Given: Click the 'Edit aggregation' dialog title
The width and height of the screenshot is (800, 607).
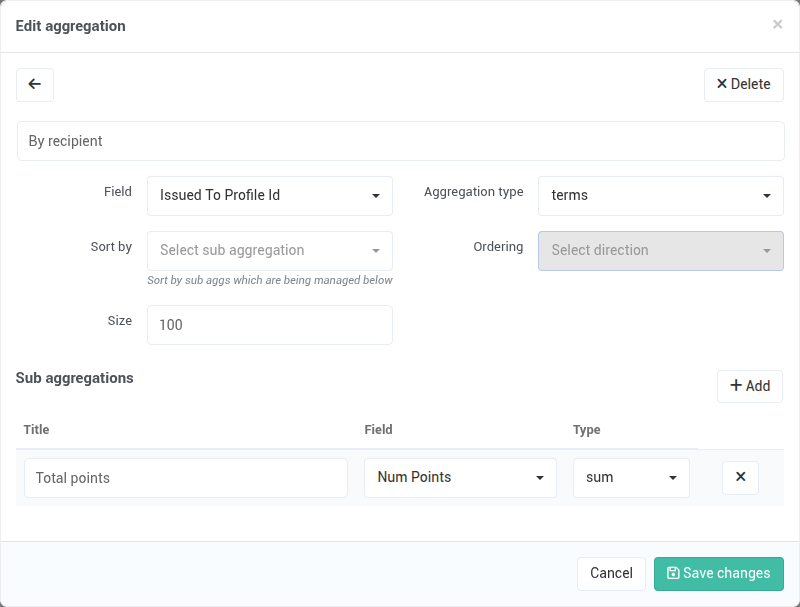Looking at the screenshot, I should (x=70, y=26).
